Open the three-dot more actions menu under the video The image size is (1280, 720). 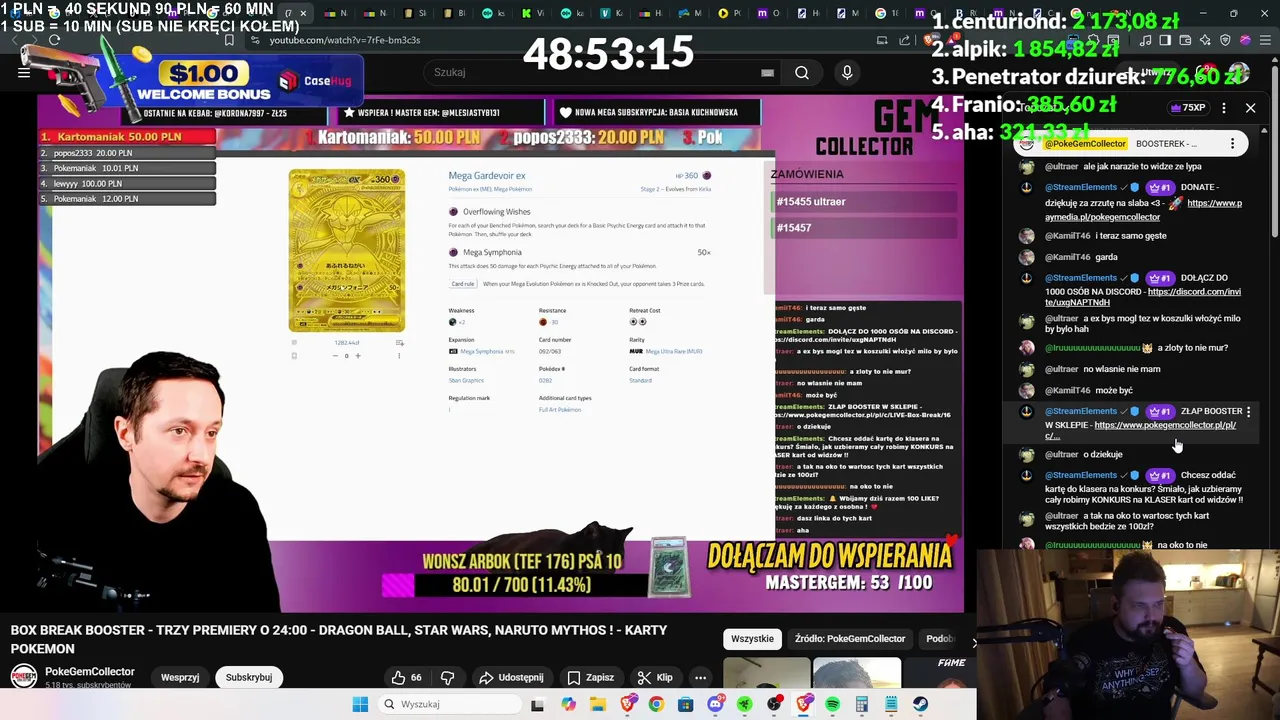[700, 677]
